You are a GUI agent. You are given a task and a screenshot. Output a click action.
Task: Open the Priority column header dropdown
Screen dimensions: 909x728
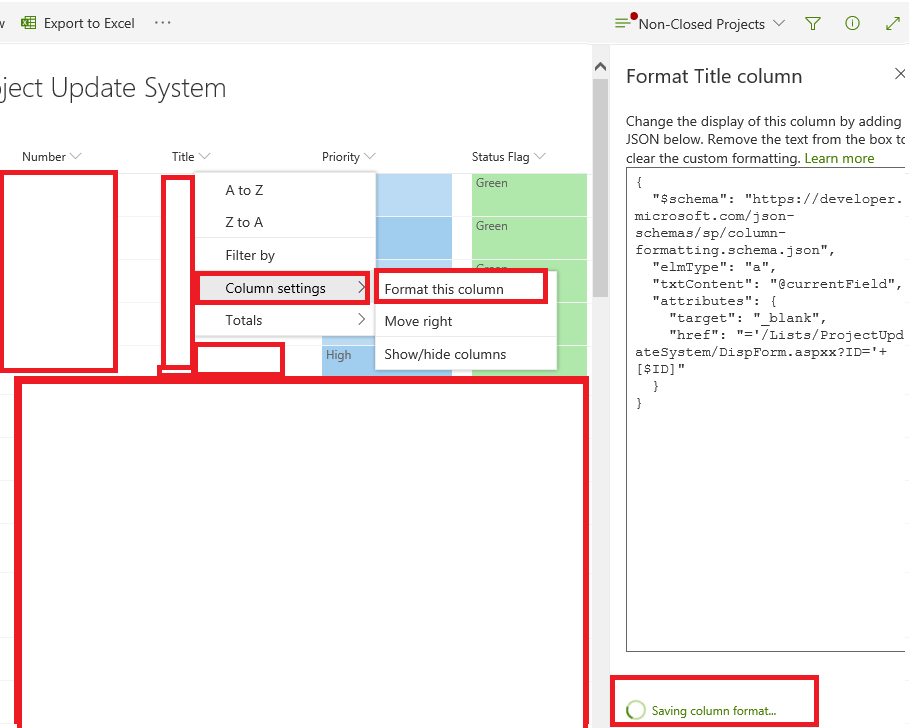click(x=371, y=156)
